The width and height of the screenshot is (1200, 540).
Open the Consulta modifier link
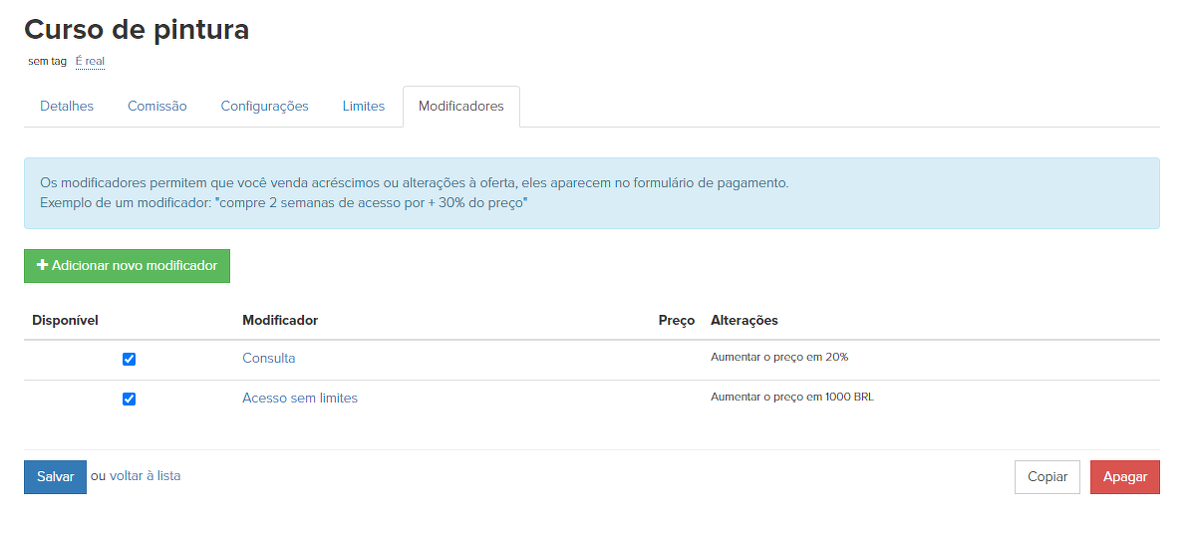pos(268,358)
